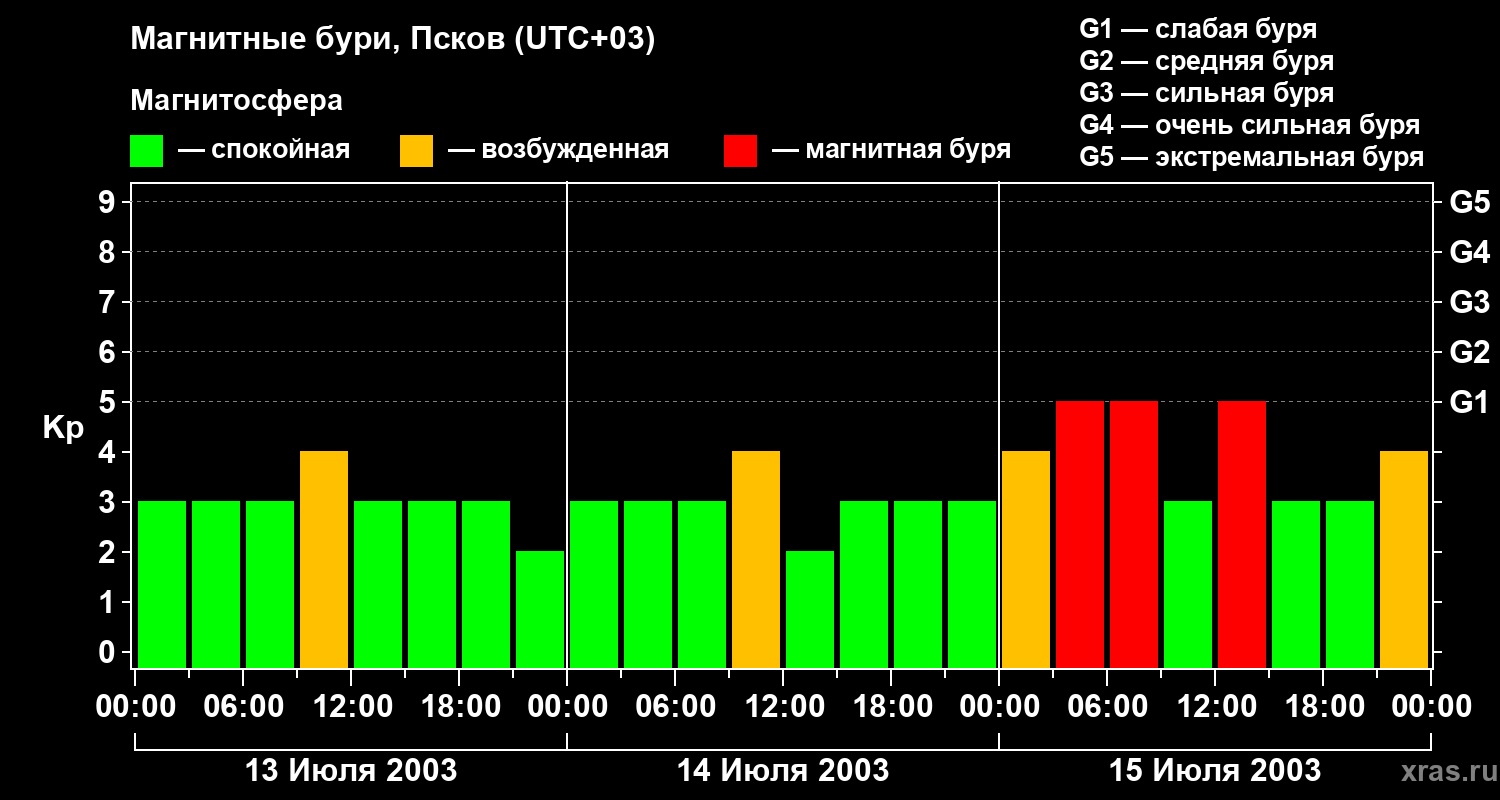The width and height of the screenshot is (1500, 800).
Task: Click the green Kp 2 bar on 14 Июля
Action: point(810,609)
